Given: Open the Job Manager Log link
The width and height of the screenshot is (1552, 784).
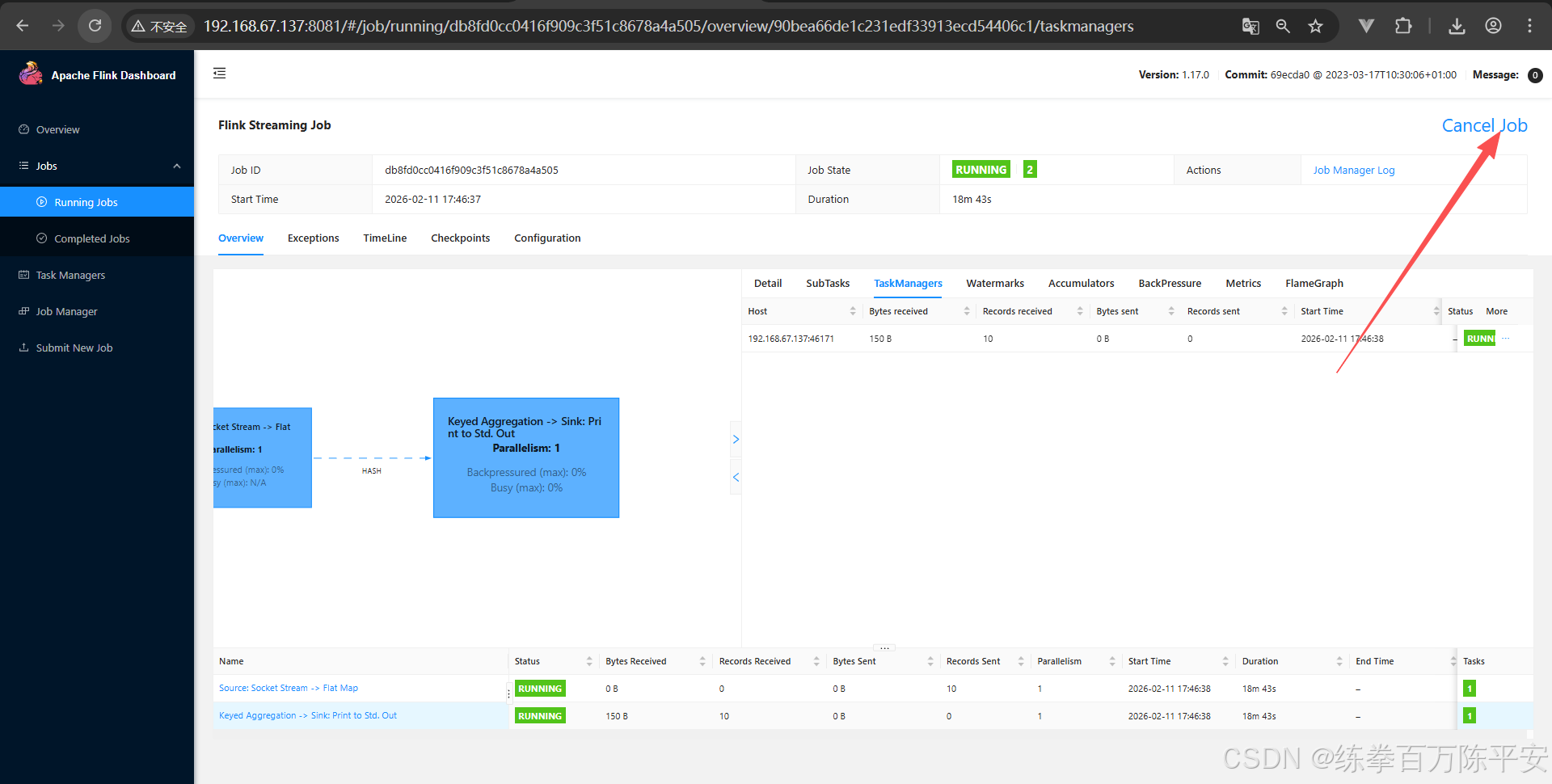Looking at the screenshot, I should pyautogui.click(x=1354, y=171).
